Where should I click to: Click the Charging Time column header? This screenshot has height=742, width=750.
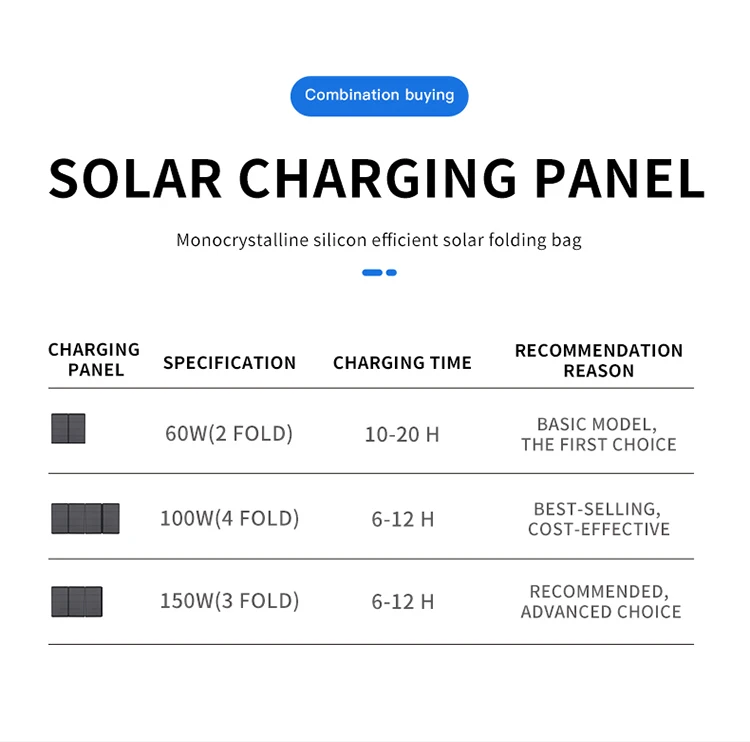[x=402, y=363]
